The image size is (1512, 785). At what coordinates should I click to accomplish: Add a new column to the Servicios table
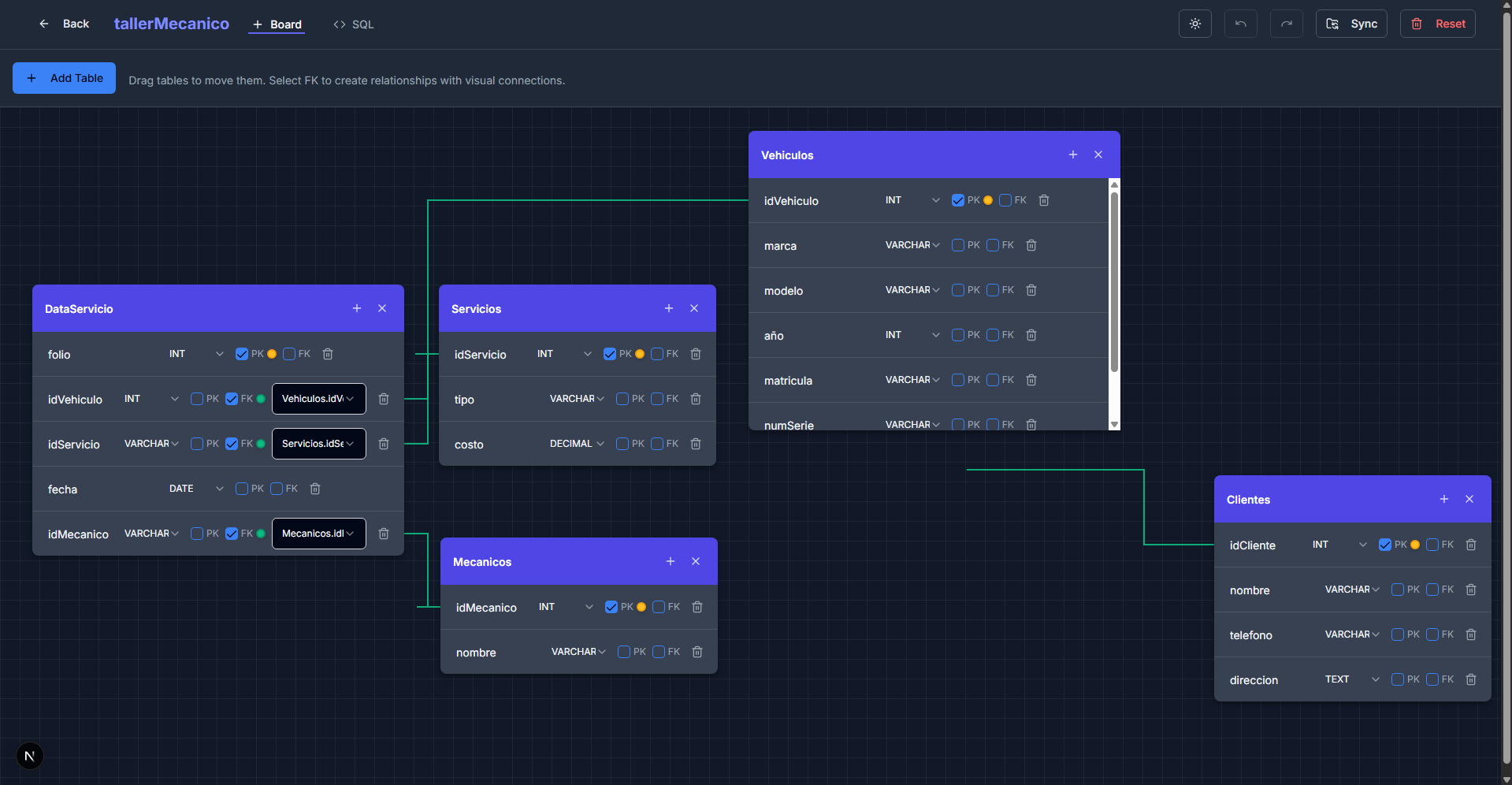(669, 308)
